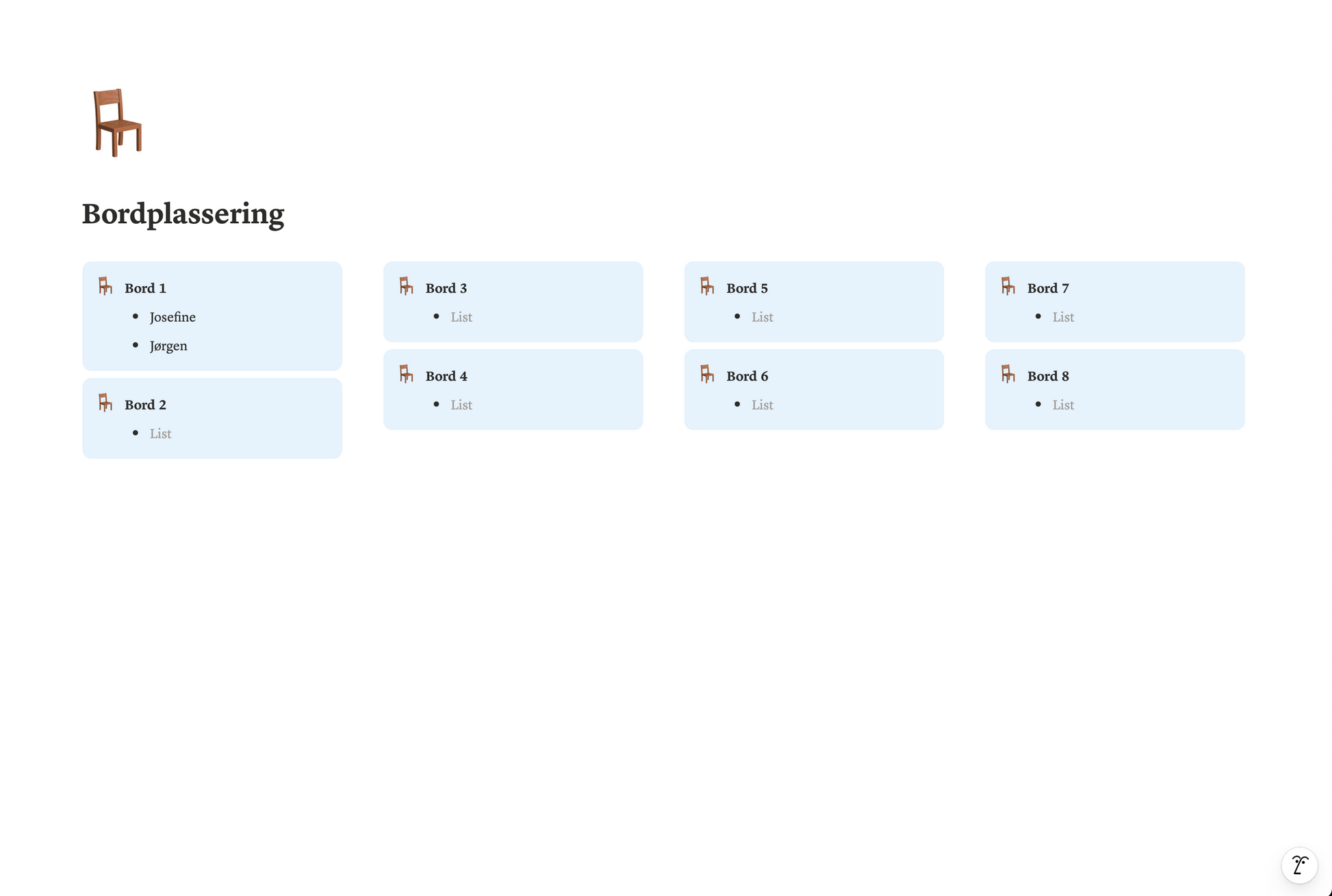This screenshot has width=1332, height=896.
Task: Click the chair icon beside Bord 6
Action: pos(707,374)
